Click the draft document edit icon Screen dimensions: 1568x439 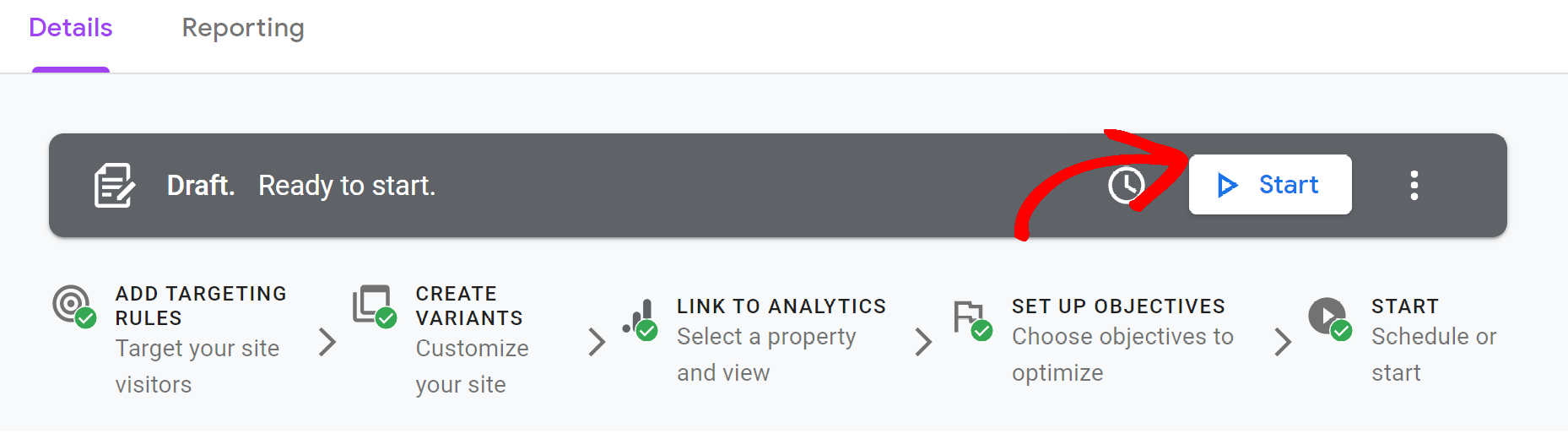[114, 185]
